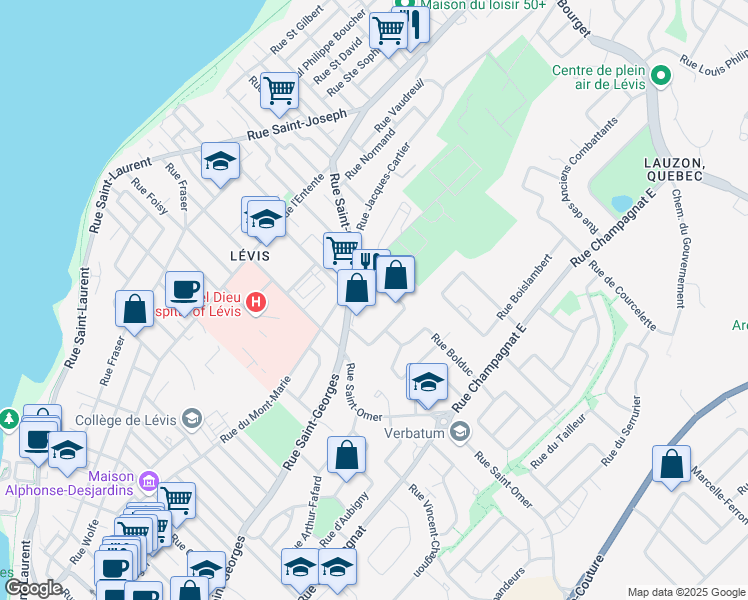Click the left bottom school marker near Rue d'Aubigny

coord(300,569)
